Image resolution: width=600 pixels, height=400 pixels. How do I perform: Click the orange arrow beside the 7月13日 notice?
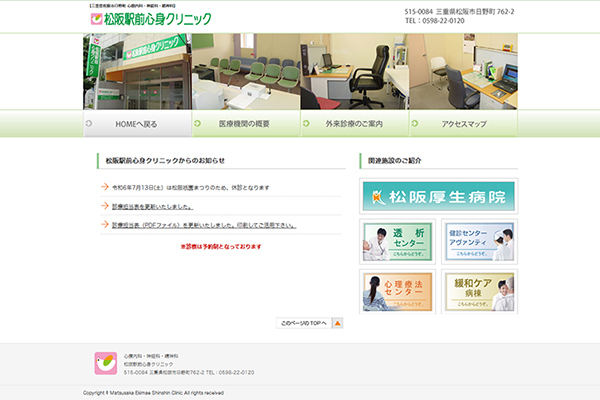click(105, 187)
